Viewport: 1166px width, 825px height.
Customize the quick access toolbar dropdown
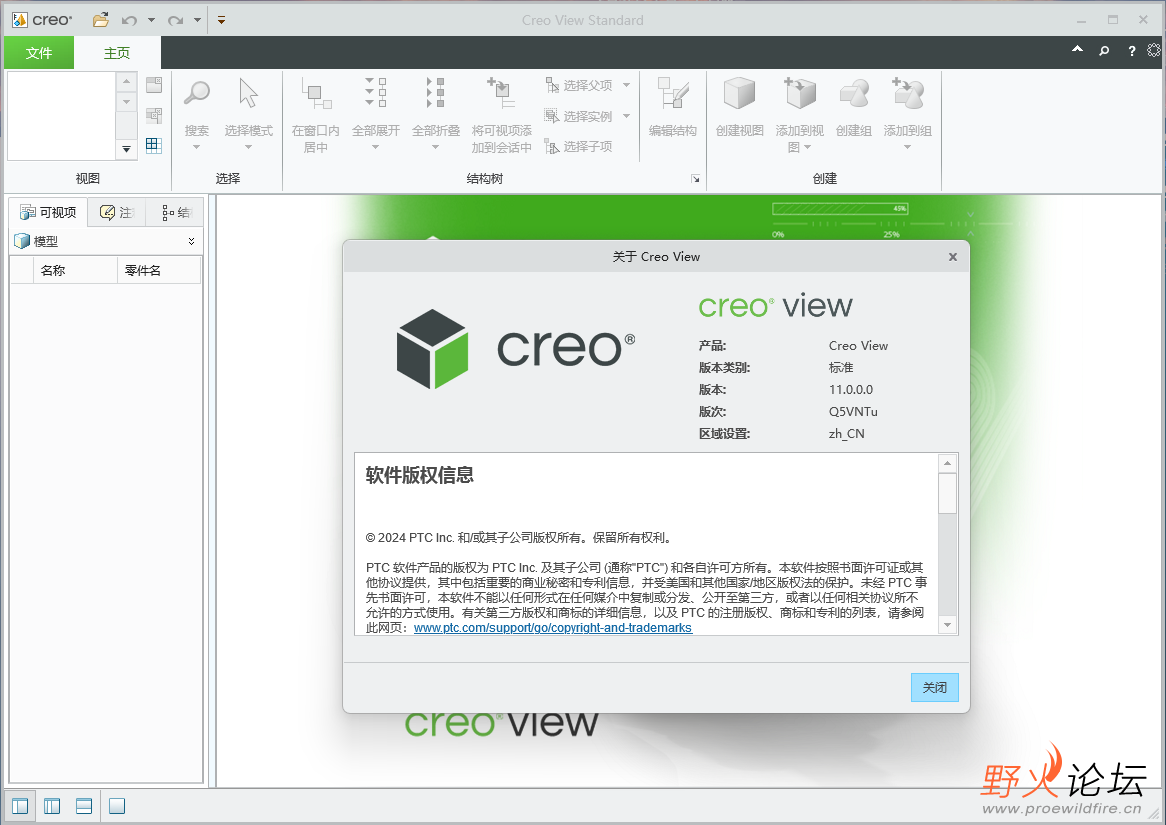pyautogui.click(x=221, y=20)
